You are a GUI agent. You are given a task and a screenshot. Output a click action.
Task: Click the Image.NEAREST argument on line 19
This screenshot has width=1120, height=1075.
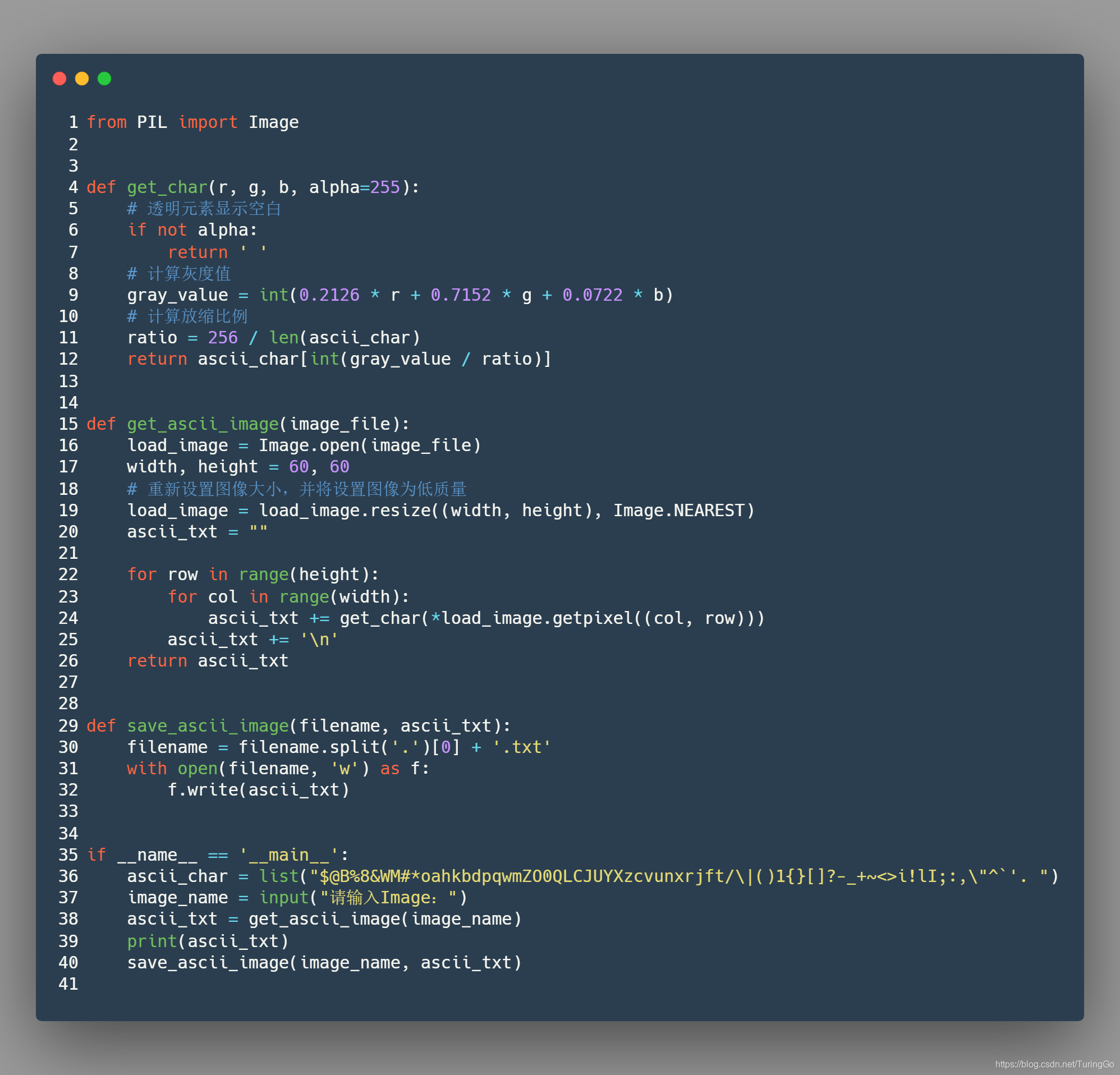pos(682,510)
